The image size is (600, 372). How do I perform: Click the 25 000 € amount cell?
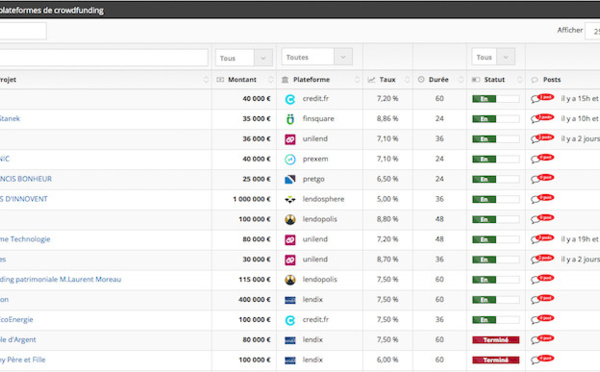click(256, 179)
